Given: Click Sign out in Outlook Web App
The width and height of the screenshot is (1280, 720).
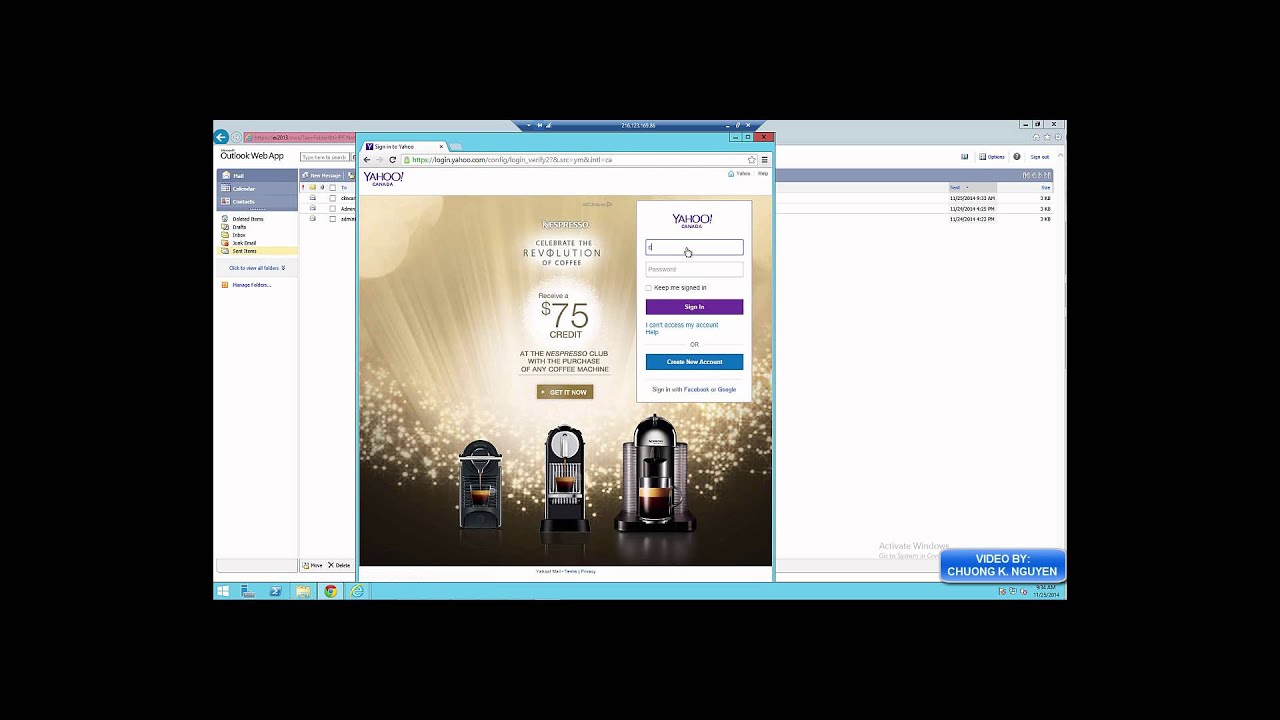Looking at the screenshot, I should pyautogui.click(x=1040, y=157).
